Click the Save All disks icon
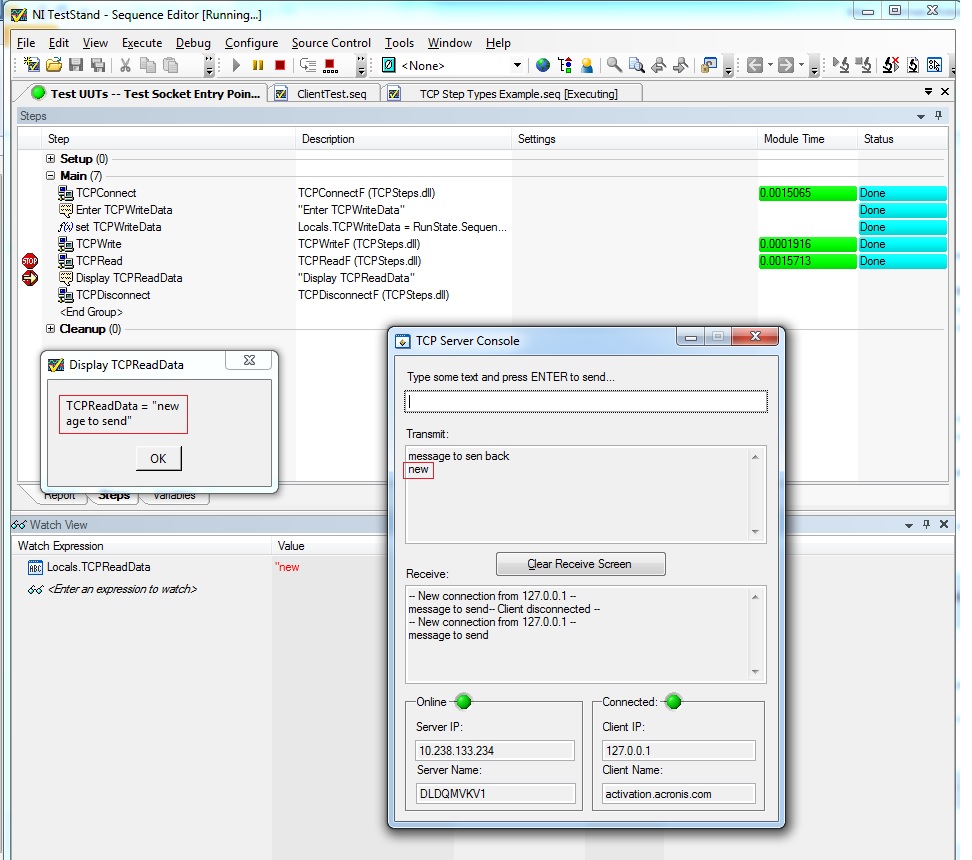This screenshot has height=860, width=972. 98,64
